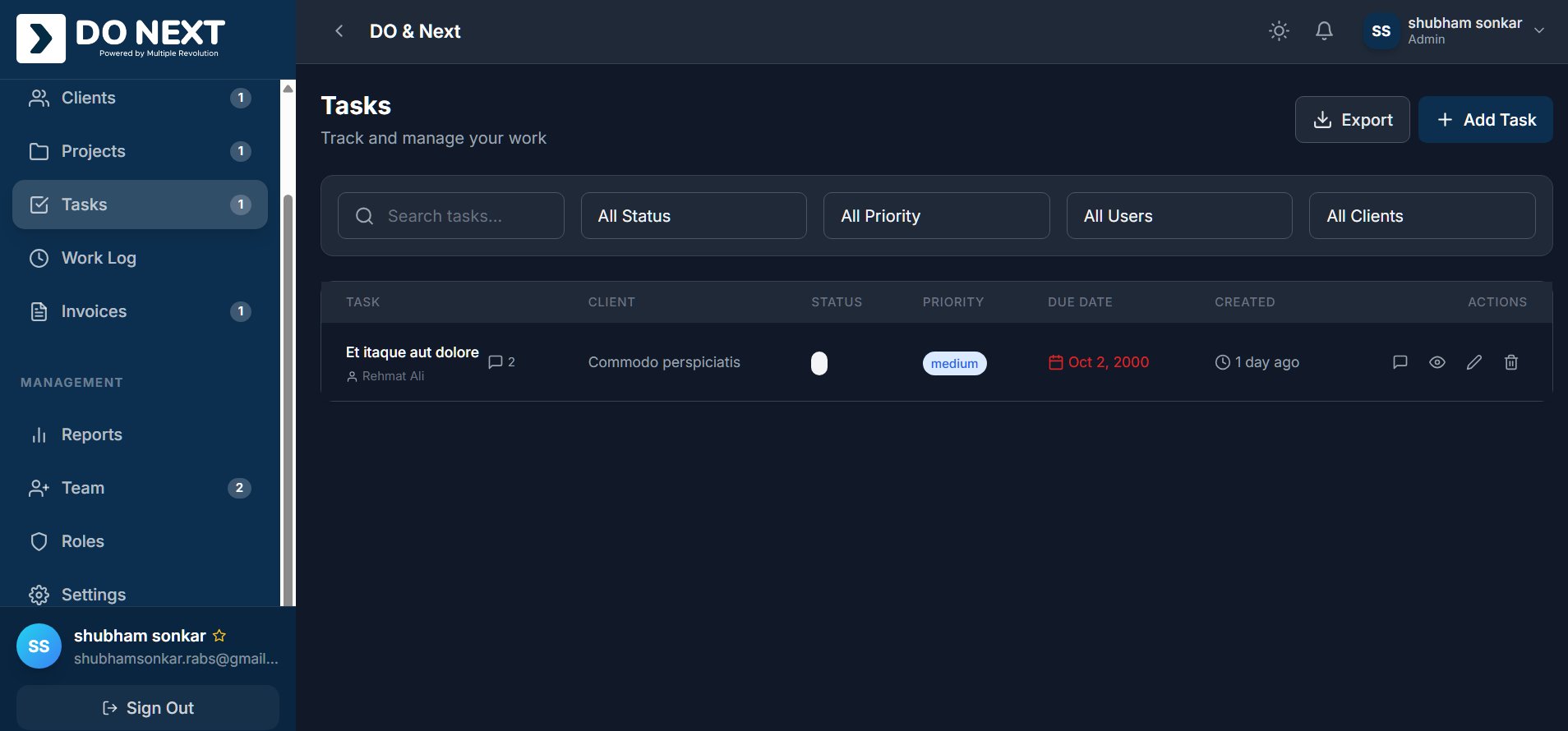Image resolution: width=1568 pixels, height=731 pixels.
Task: Click the back arrow in header
Action: 339,31
